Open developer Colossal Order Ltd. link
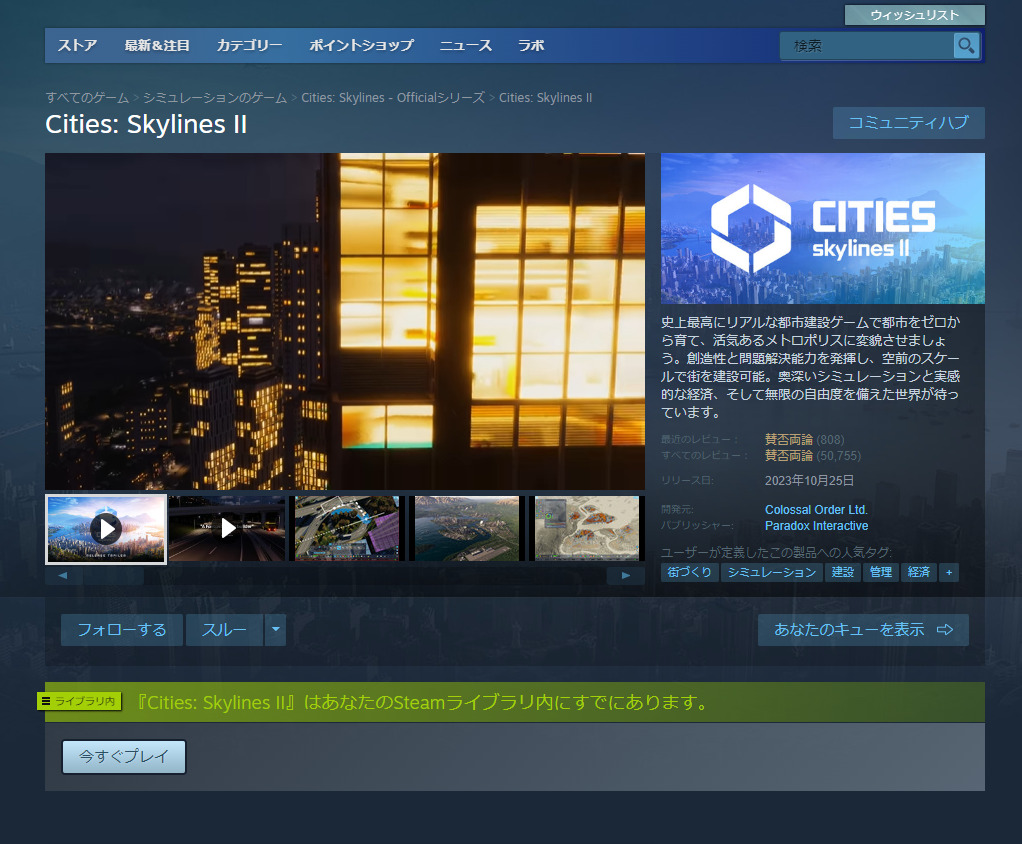This screenshot has width=1022, height=844. pos(816,510)
